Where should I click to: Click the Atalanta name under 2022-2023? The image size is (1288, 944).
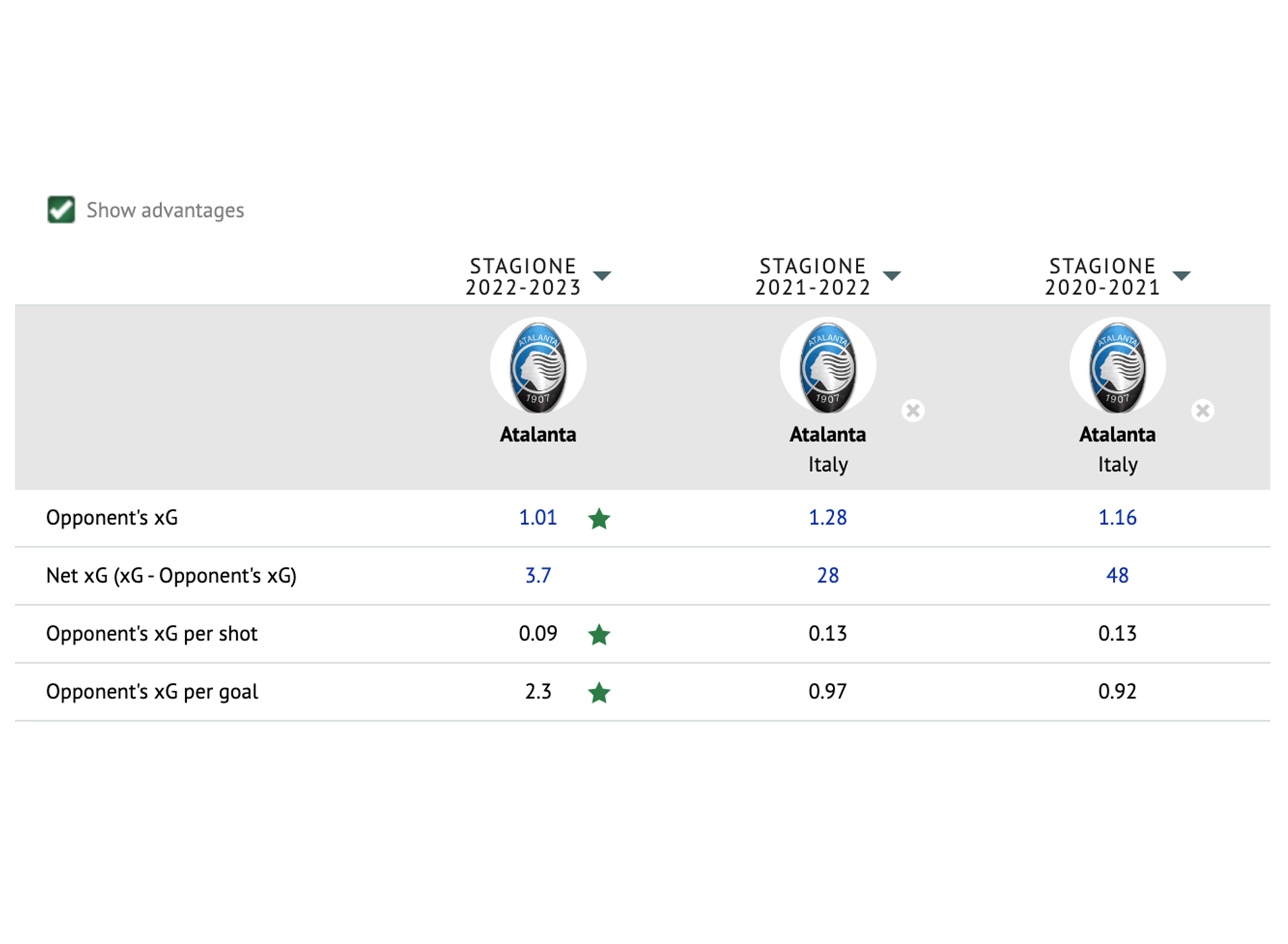click(538, 434)
